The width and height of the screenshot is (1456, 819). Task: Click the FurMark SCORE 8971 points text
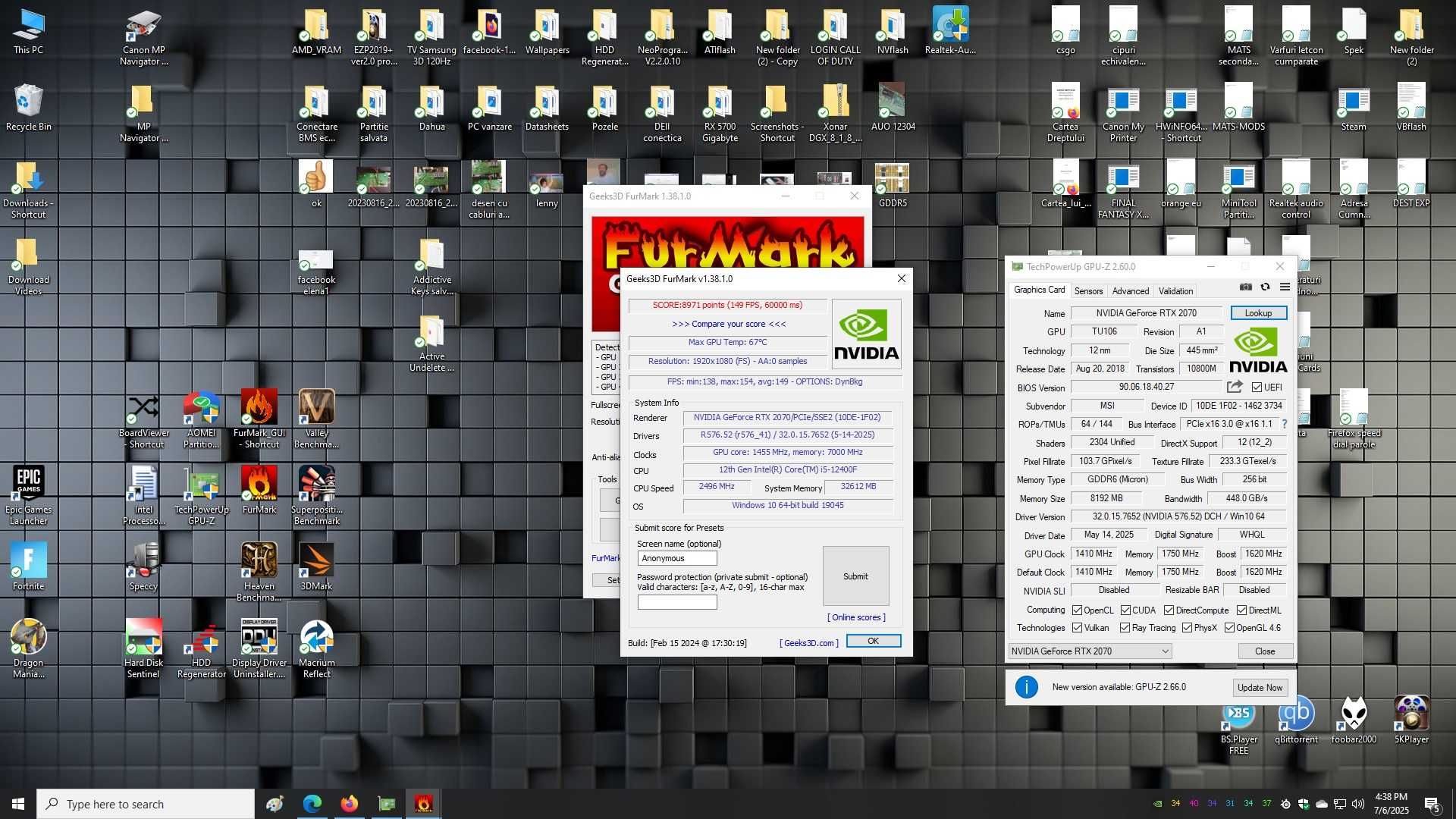[727, 305]
